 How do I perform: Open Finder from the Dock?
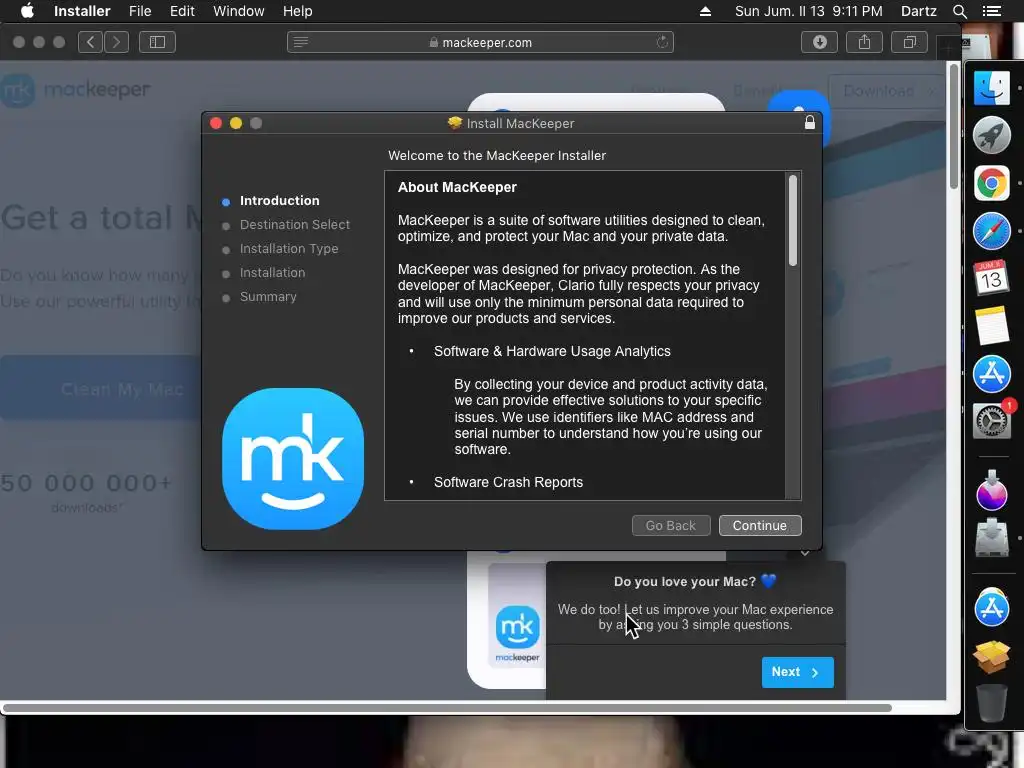[x=991, y=88]
